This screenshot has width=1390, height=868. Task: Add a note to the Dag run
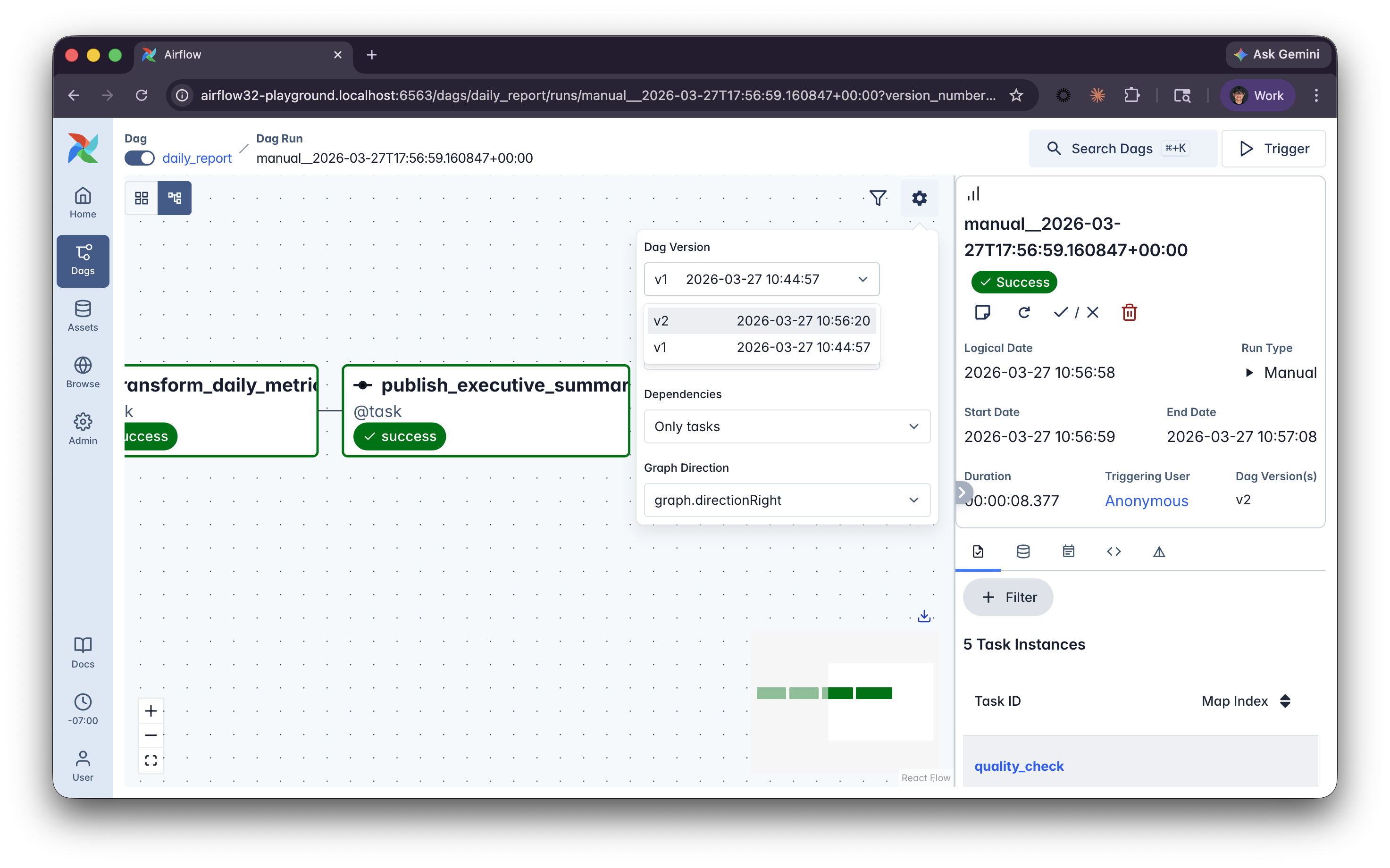(982, 312)
